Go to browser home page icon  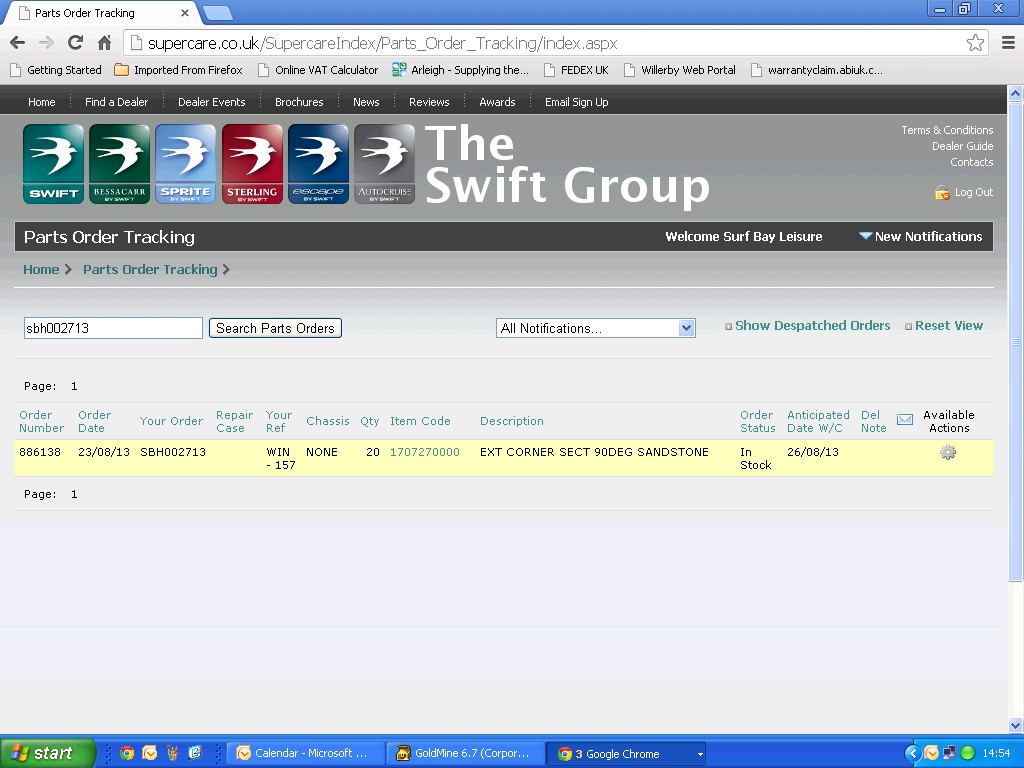click(104, 43)
